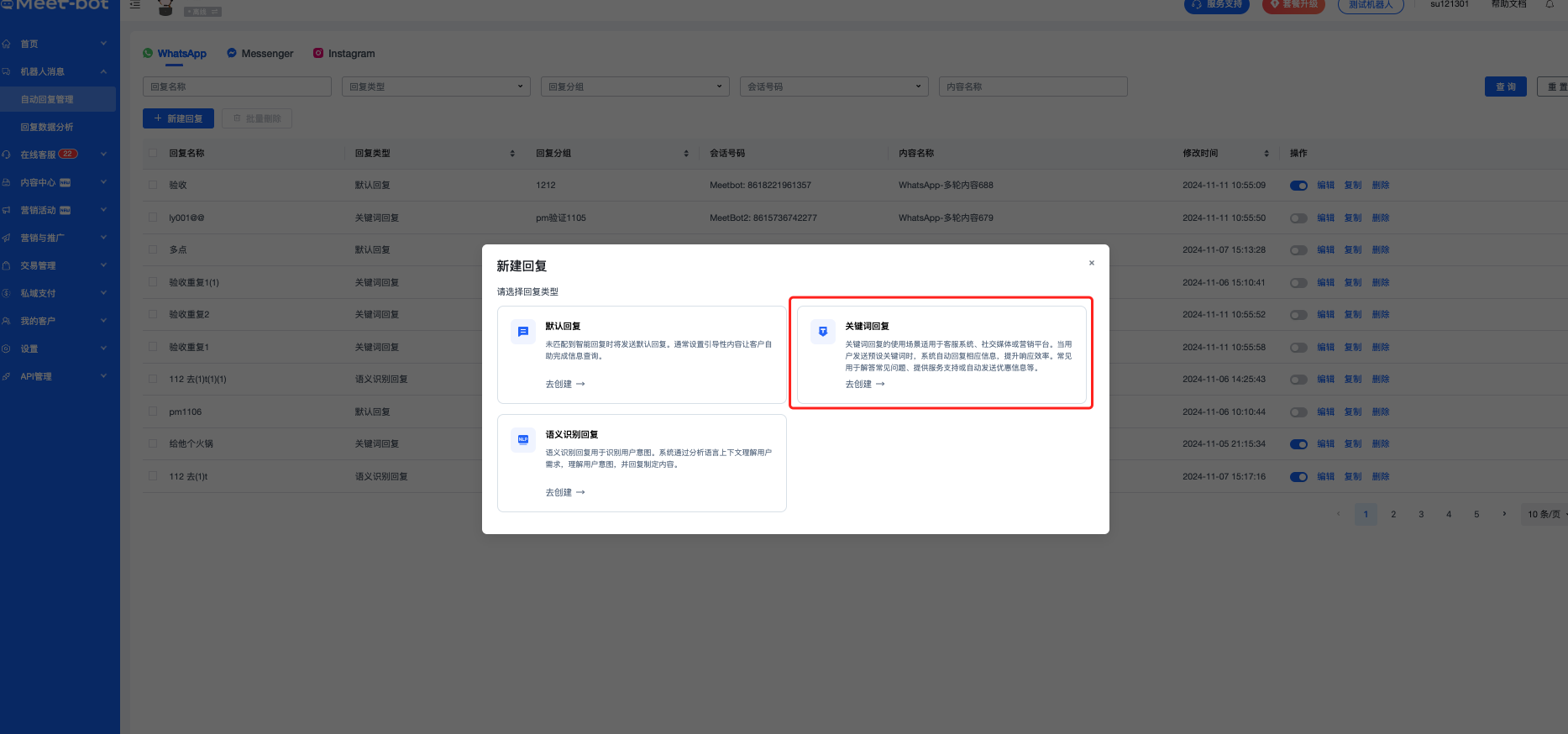This screenshot has height=734, width=1568.
Task: Click the 查询 search button
Action: pyautogui.click(x=1506, y=87)
